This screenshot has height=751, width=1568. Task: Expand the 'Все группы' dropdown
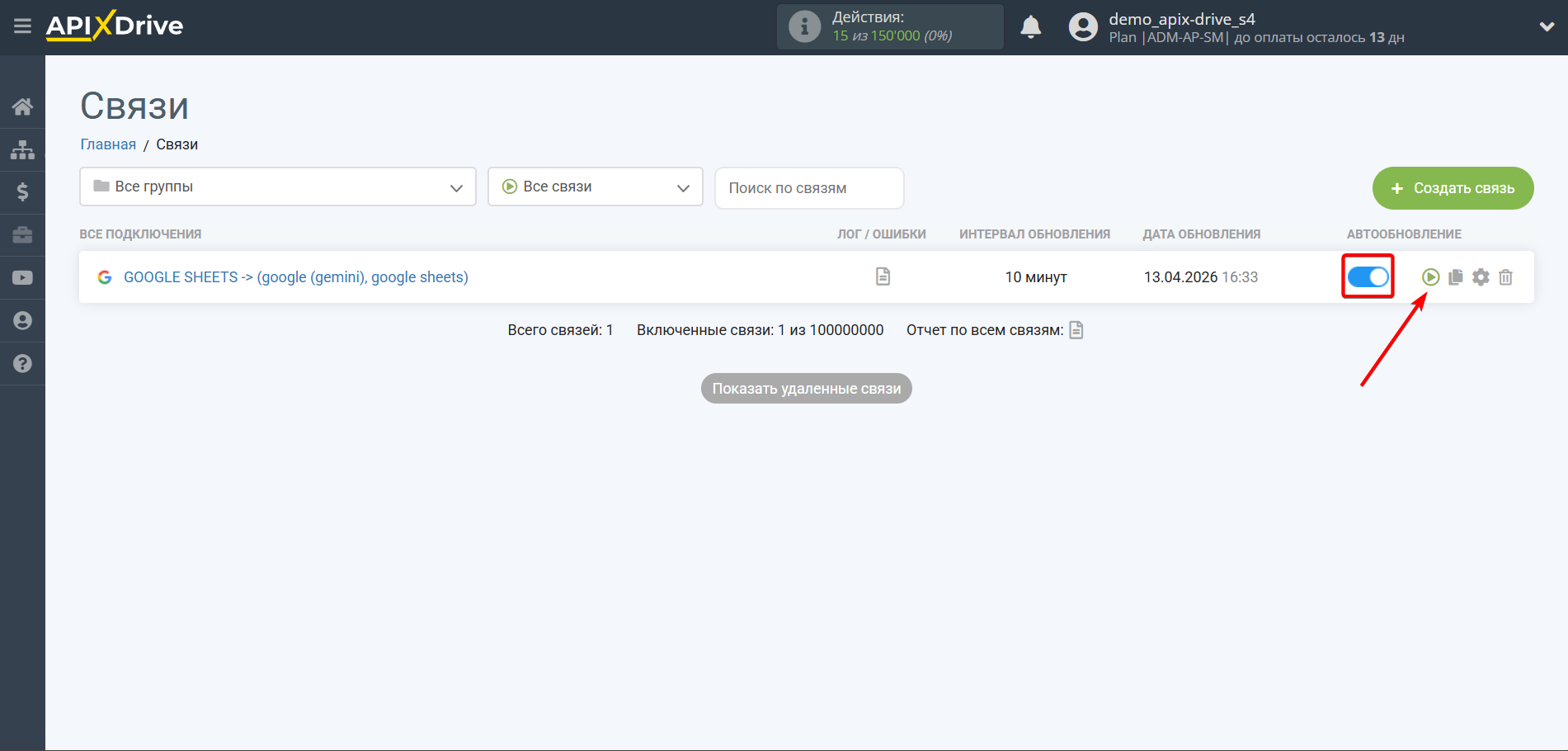(278, 187)
